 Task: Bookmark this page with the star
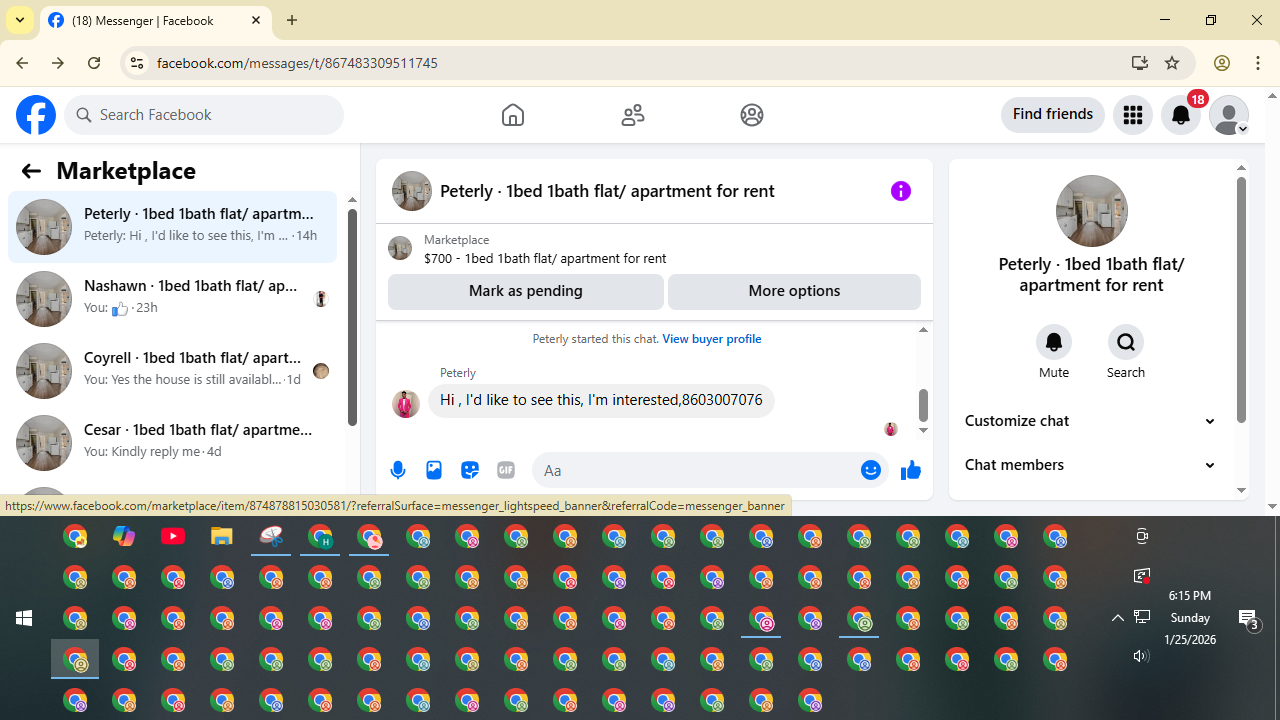click(1172, 63)
